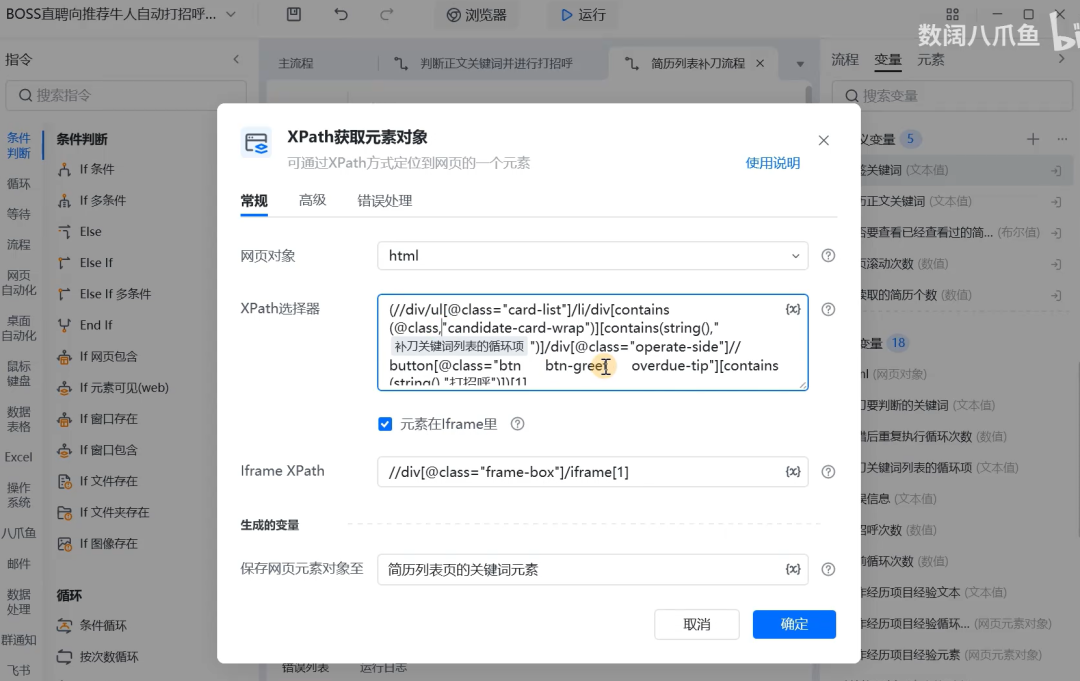Untick the 元素在Iframe里 checkbox

point(385,424)
